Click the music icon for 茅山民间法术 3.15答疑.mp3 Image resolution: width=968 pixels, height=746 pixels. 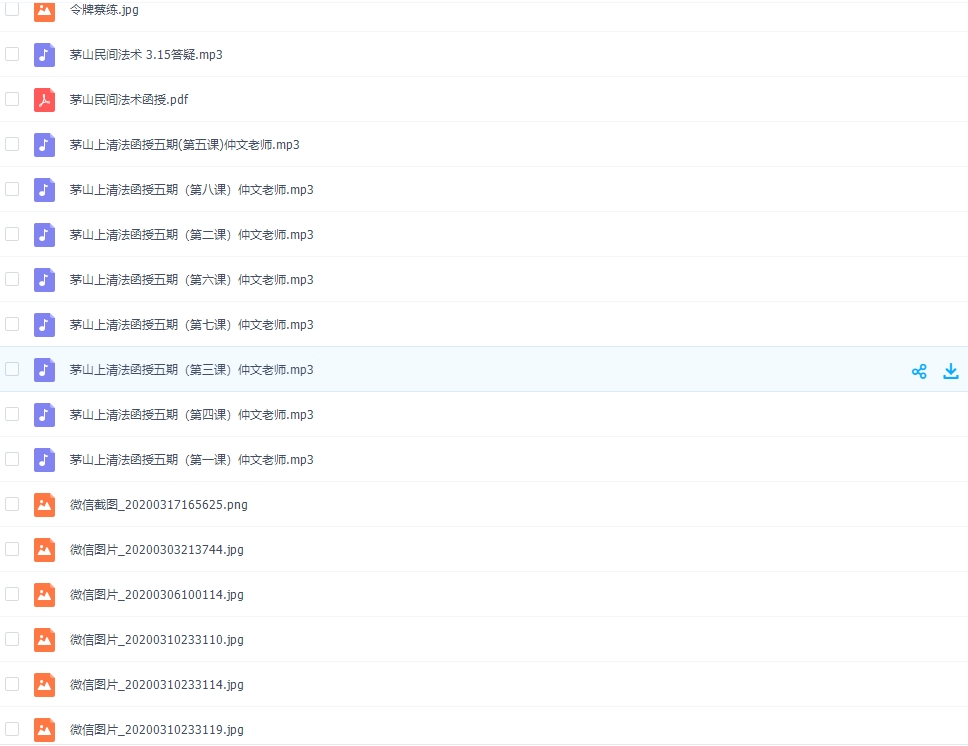point(44,55)
